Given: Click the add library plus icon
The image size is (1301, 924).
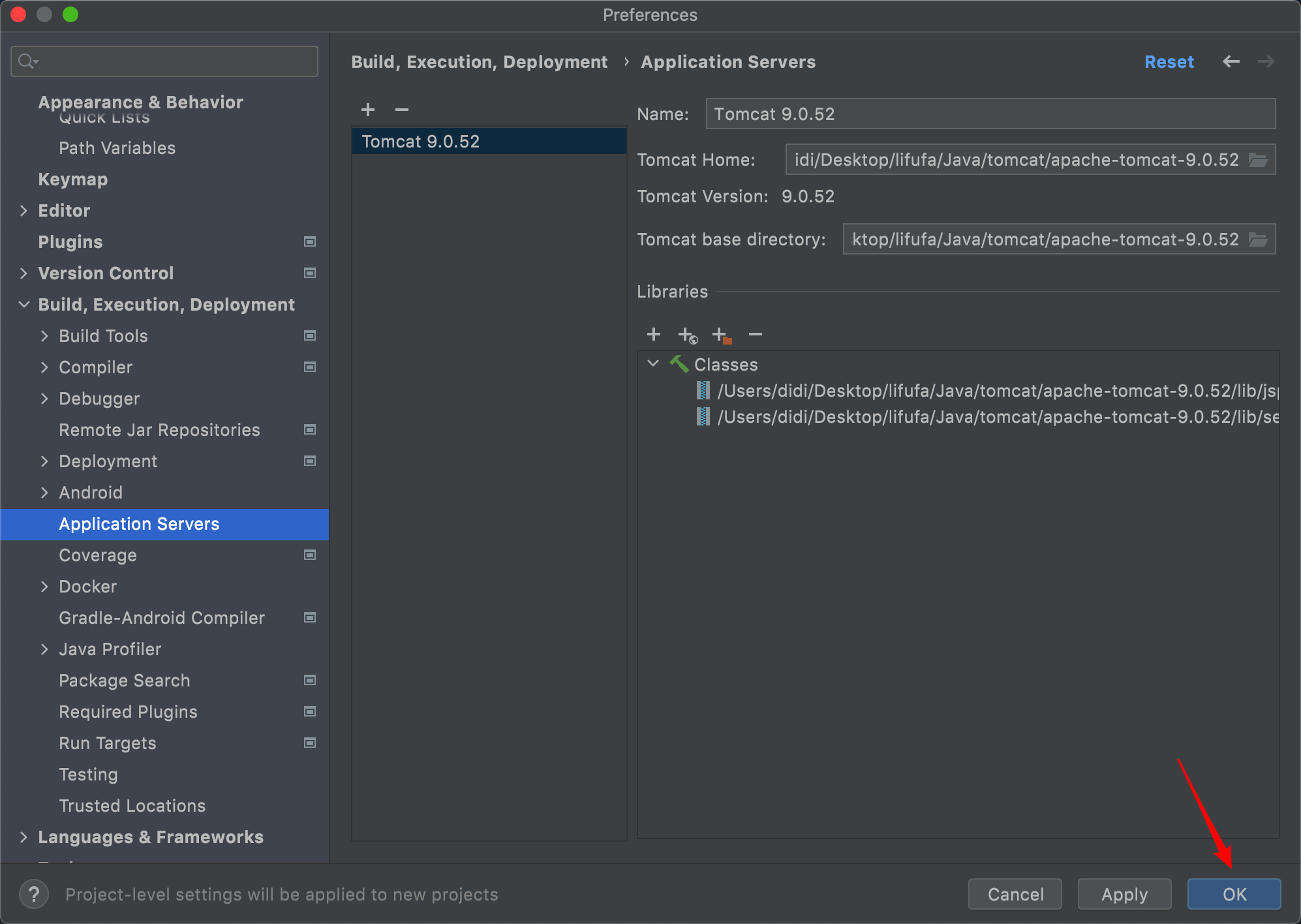Looking at the screenshot, I should (x=653, y=335).
